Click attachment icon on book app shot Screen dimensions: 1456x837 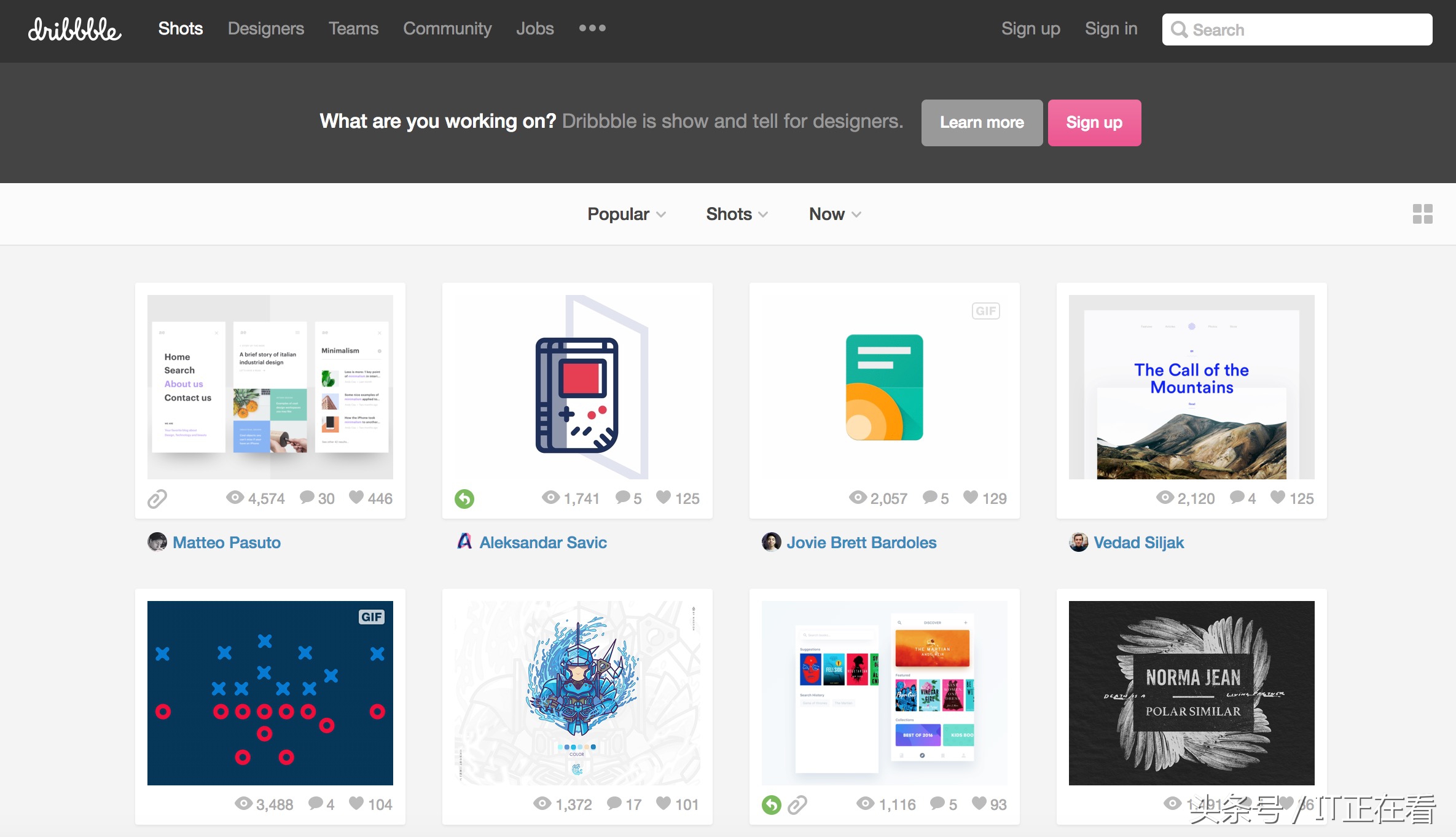[797, 804]
